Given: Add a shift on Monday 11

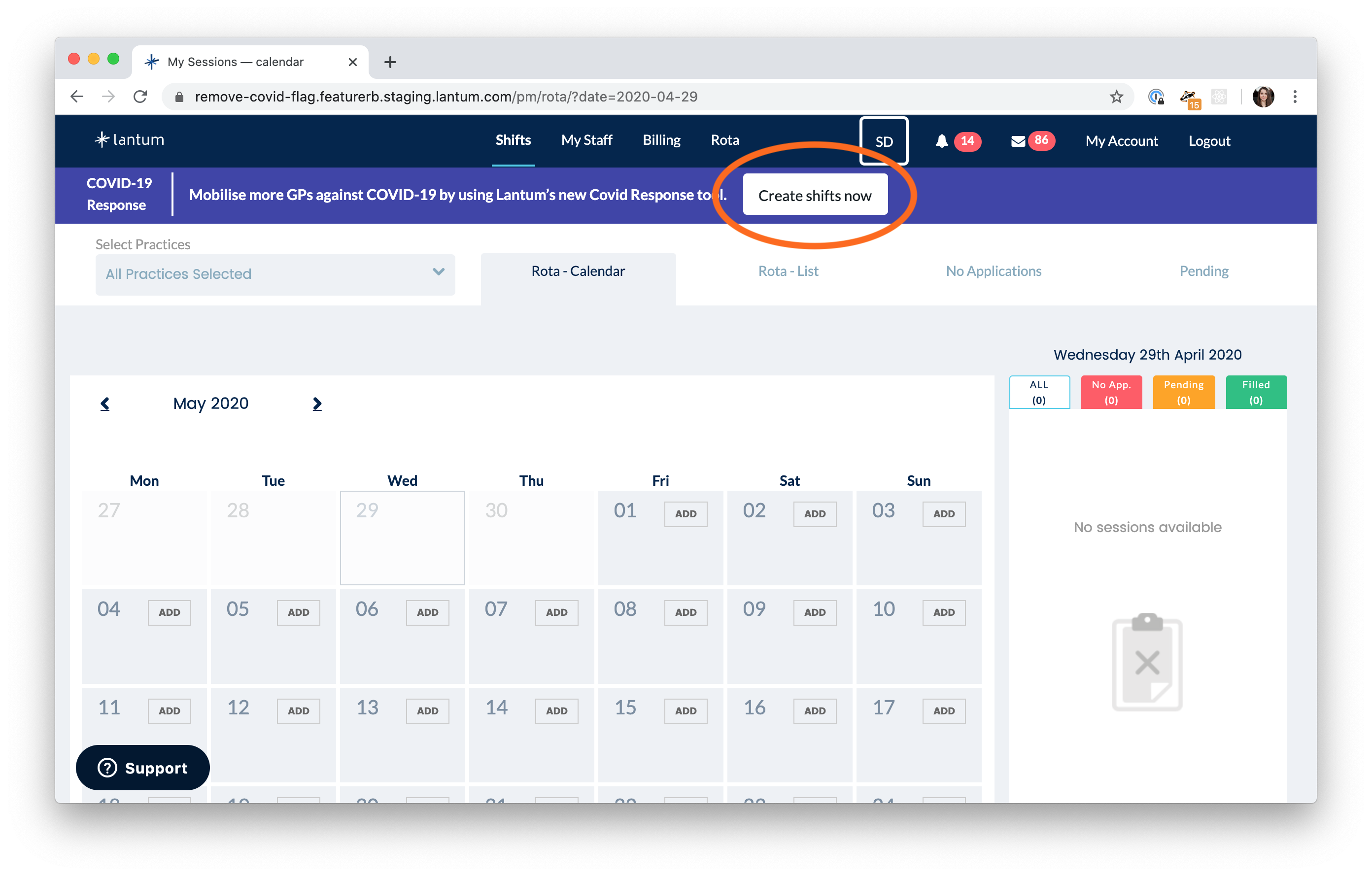Looking at the screenshot, I should click(x=169, y=711).
